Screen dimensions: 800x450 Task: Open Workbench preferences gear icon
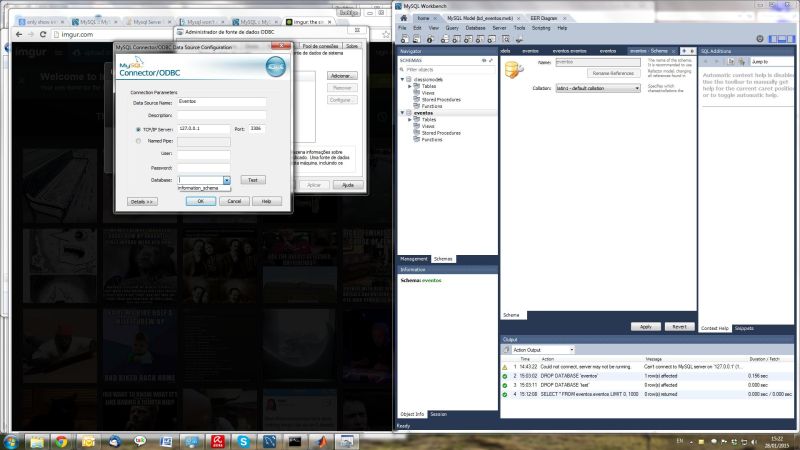760,39
